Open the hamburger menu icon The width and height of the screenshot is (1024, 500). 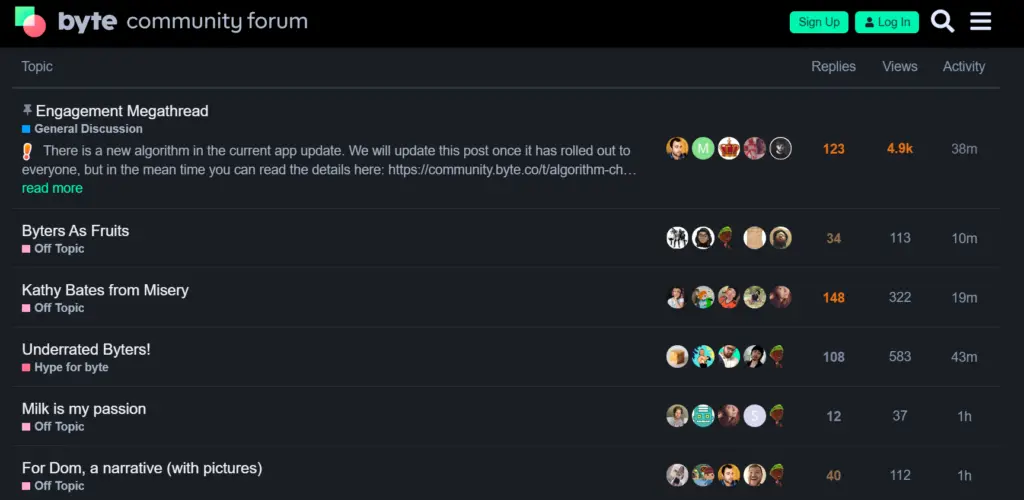tap(981, 21)
